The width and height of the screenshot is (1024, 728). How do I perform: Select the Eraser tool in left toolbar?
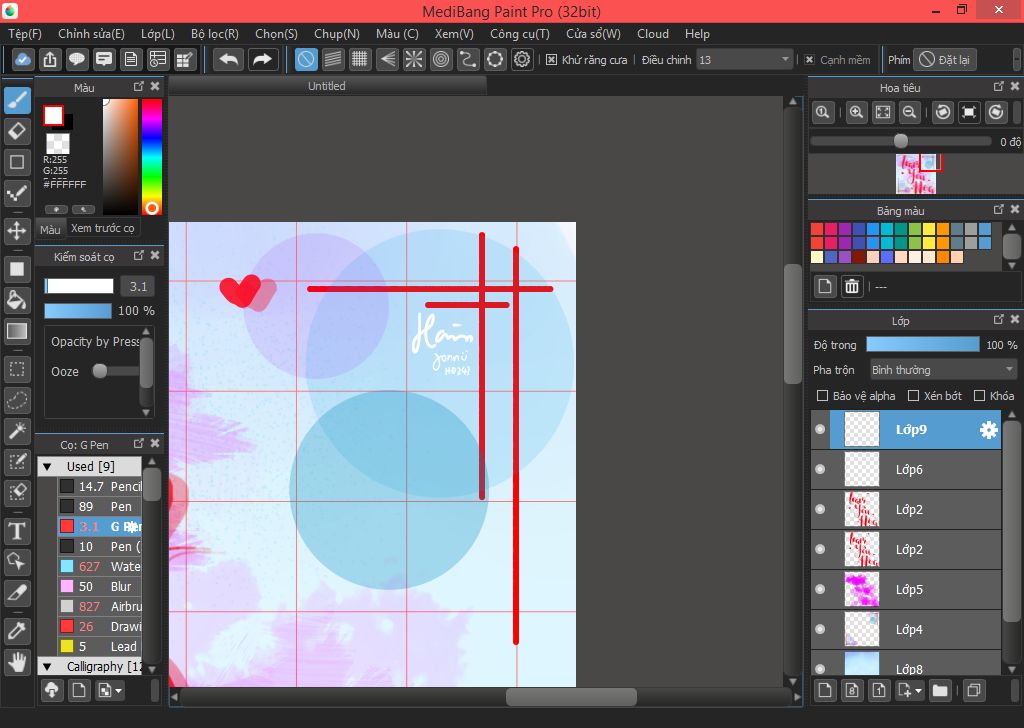[17, 131]
